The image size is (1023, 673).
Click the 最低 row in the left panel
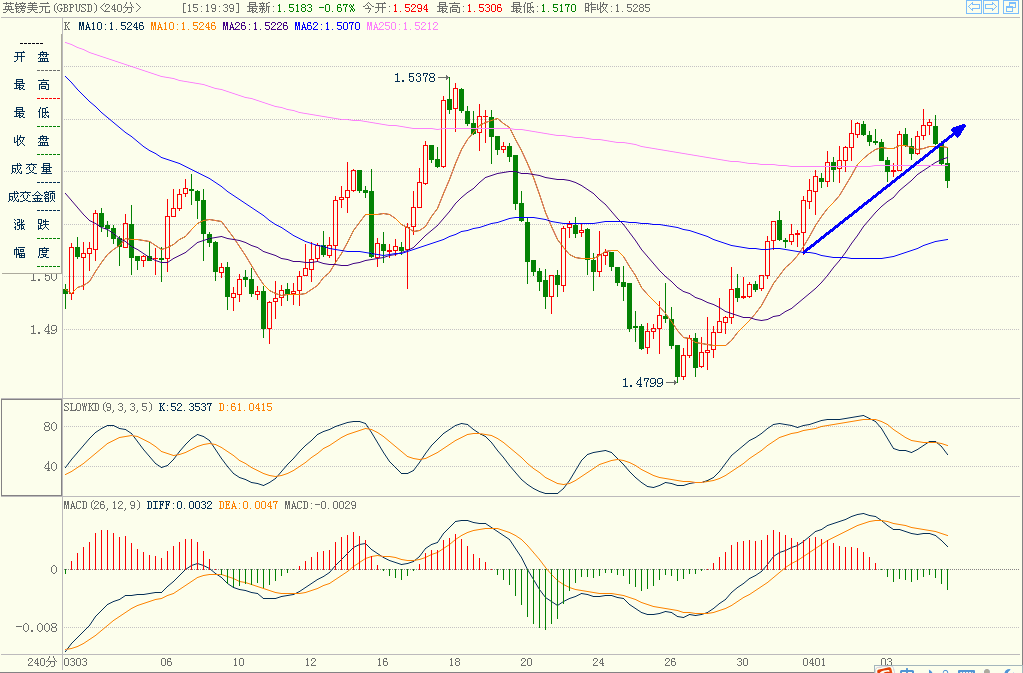pos(31,113)
